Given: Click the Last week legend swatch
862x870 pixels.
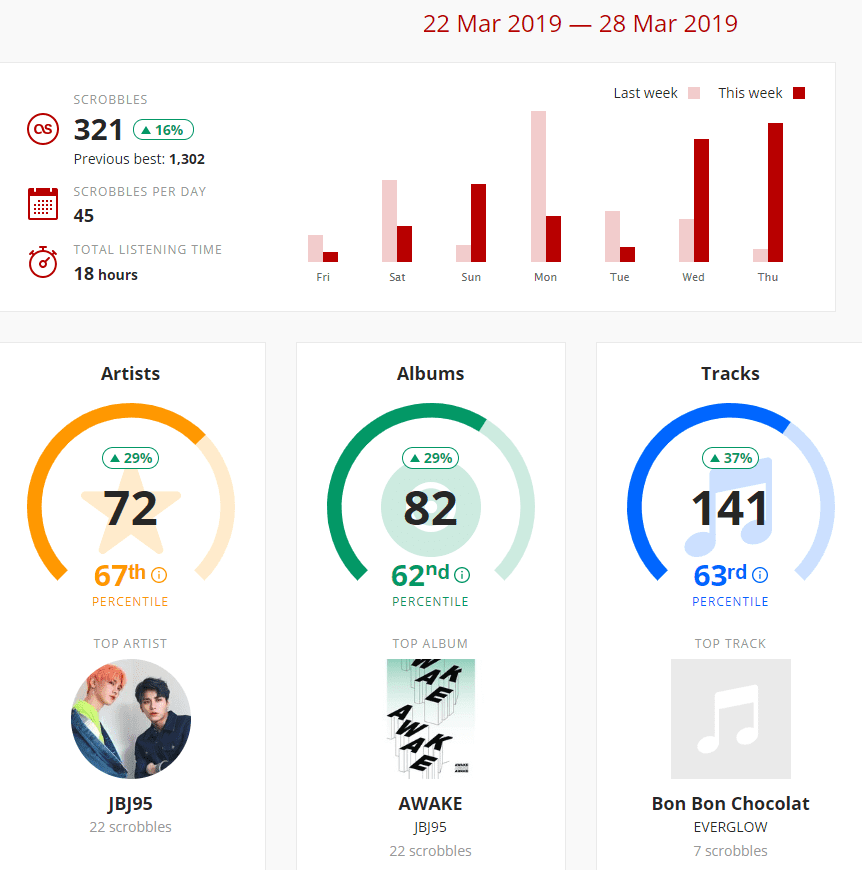Looking at the screenshot, I should (x=694, y=93).
